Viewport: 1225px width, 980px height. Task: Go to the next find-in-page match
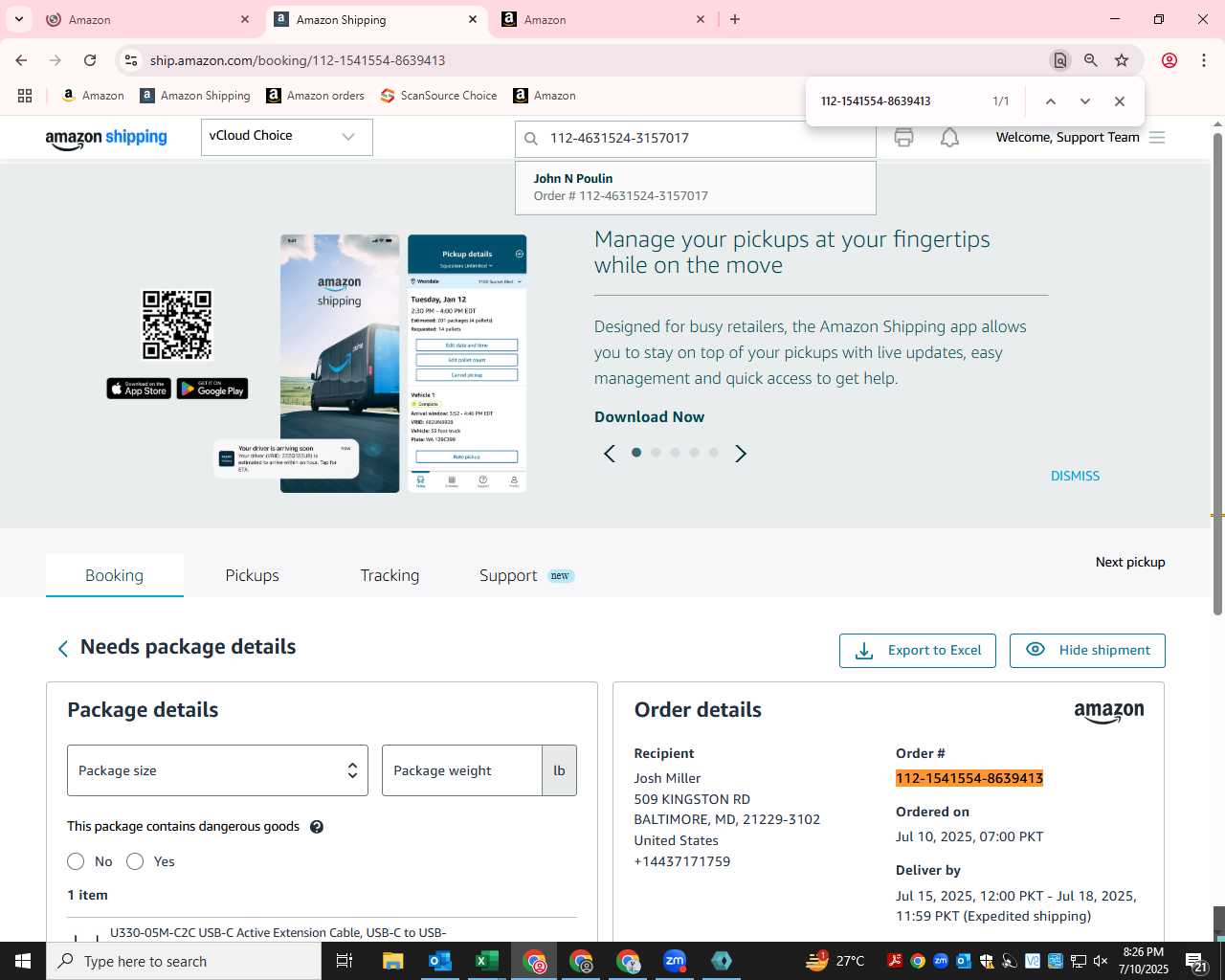pyautogui.click(x=1084, y=101)
